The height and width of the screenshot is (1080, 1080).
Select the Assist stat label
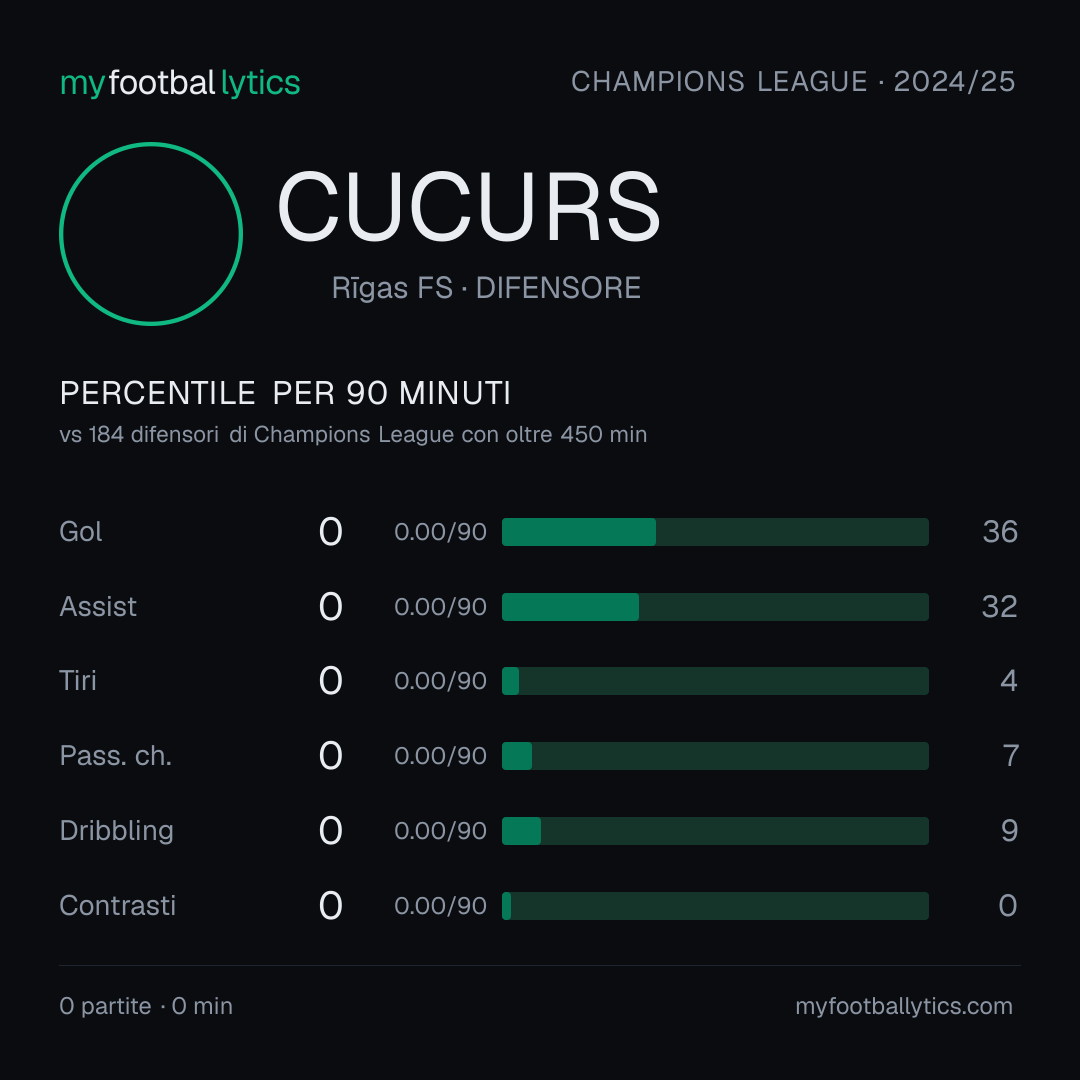click(98, 607)
